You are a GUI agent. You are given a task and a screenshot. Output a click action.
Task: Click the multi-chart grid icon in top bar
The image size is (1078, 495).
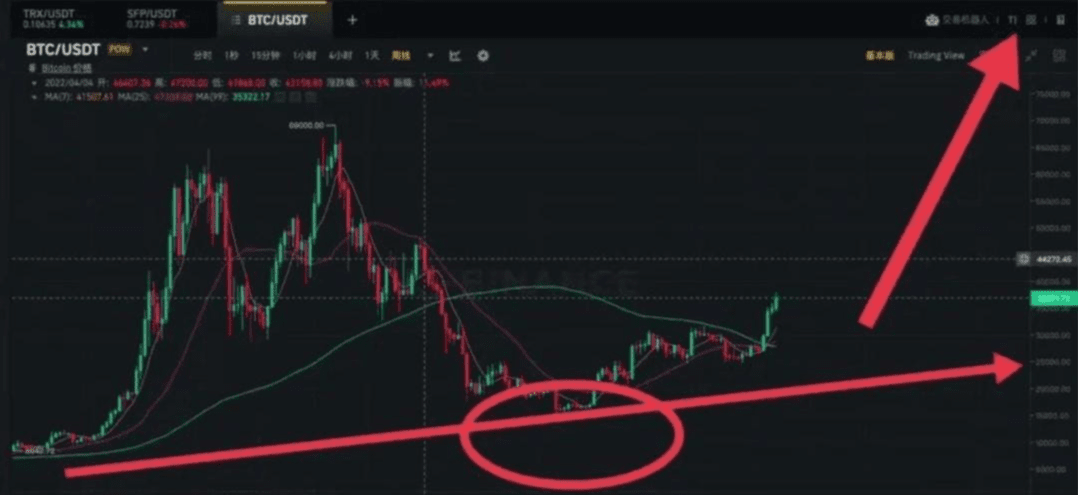1031,20
